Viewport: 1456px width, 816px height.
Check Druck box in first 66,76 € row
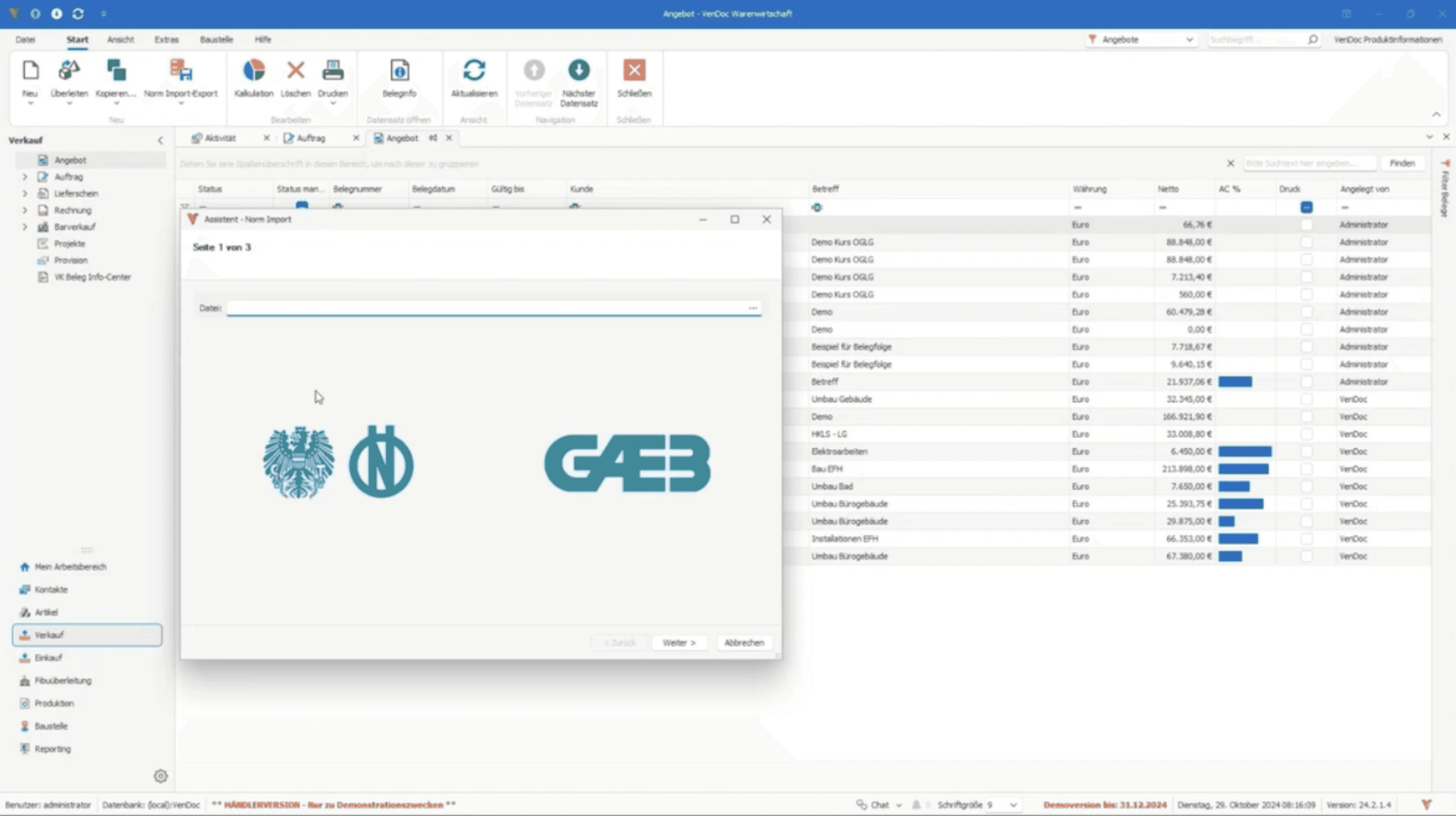pyautogui.click(x=1306, y=225)
